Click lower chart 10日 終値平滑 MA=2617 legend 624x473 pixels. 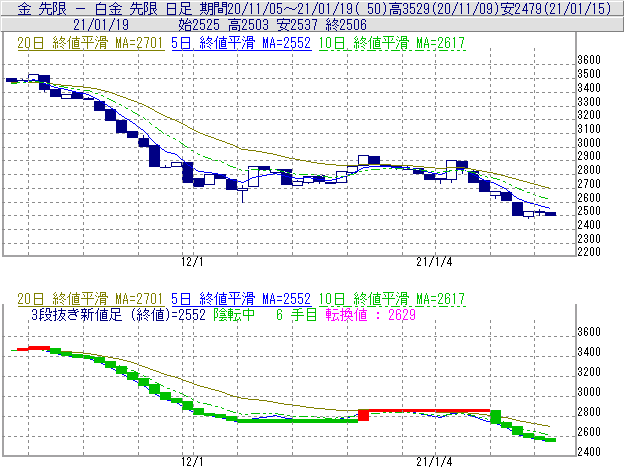(392, 299)
